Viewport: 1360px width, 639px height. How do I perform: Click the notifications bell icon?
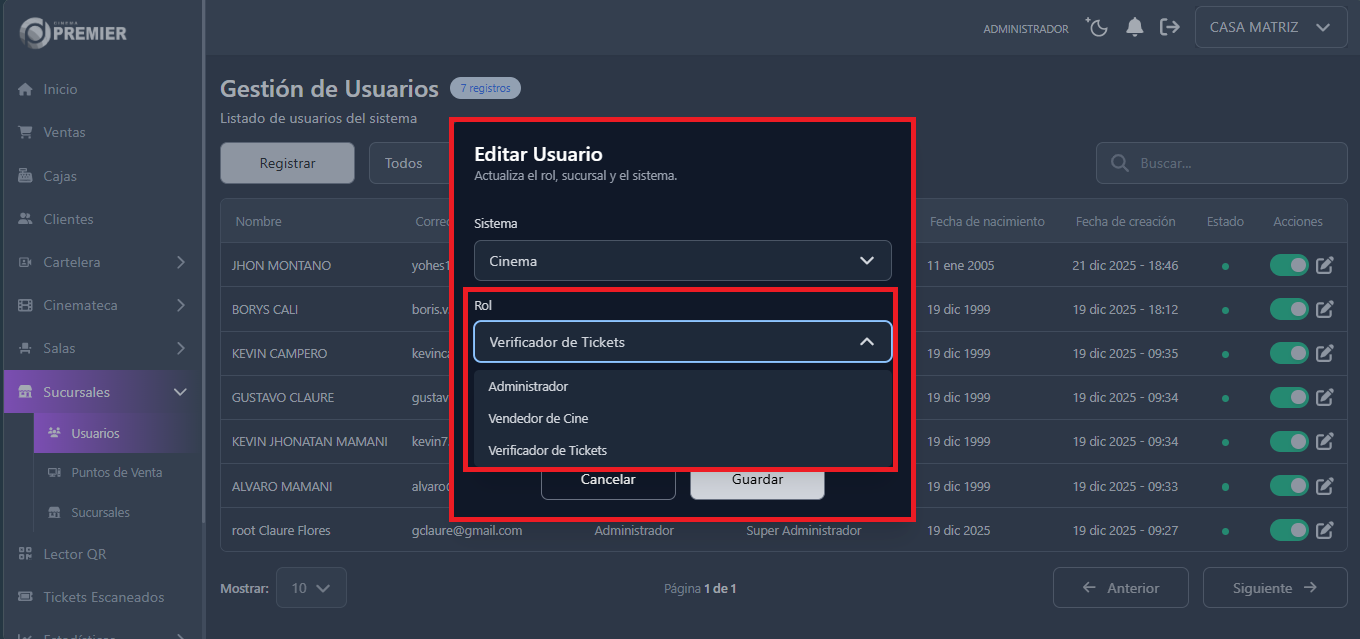[x=1135, y=27]
